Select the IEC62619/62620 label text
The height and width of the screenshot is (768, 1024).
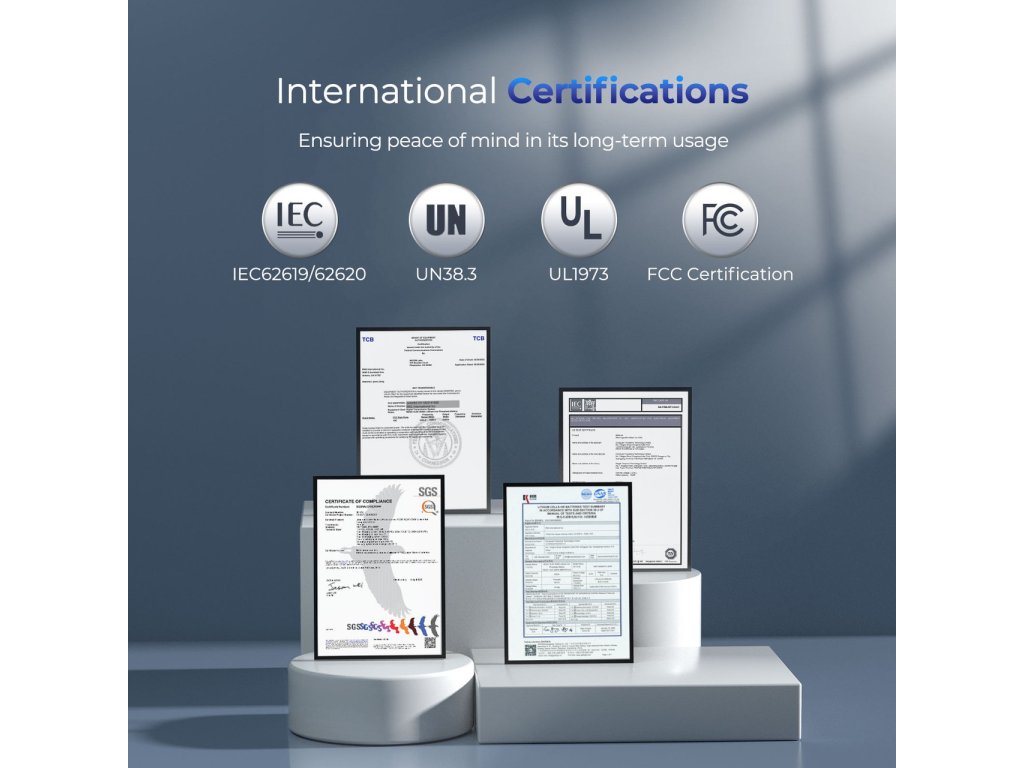pos(299,274)
